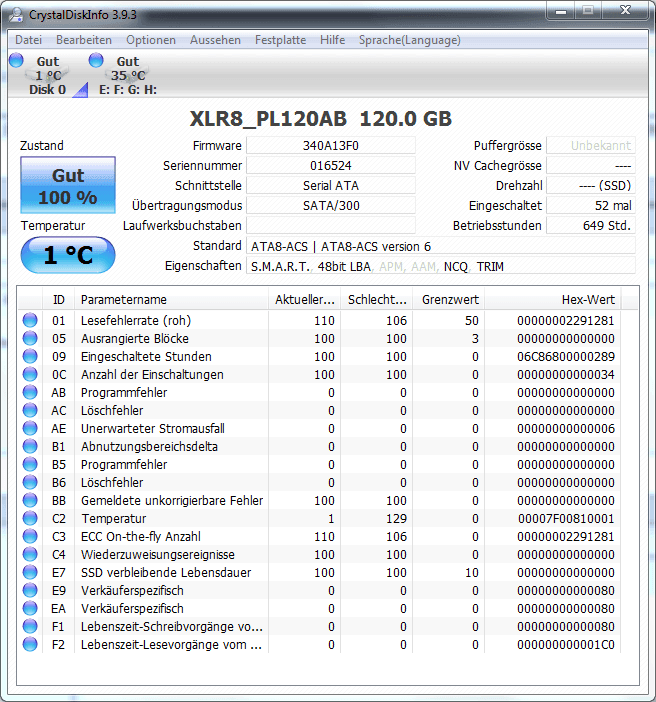This screenshot has width=656, height=702.
Task: Click the Eigenschaften field with TRIM
Action: point(441,266)
